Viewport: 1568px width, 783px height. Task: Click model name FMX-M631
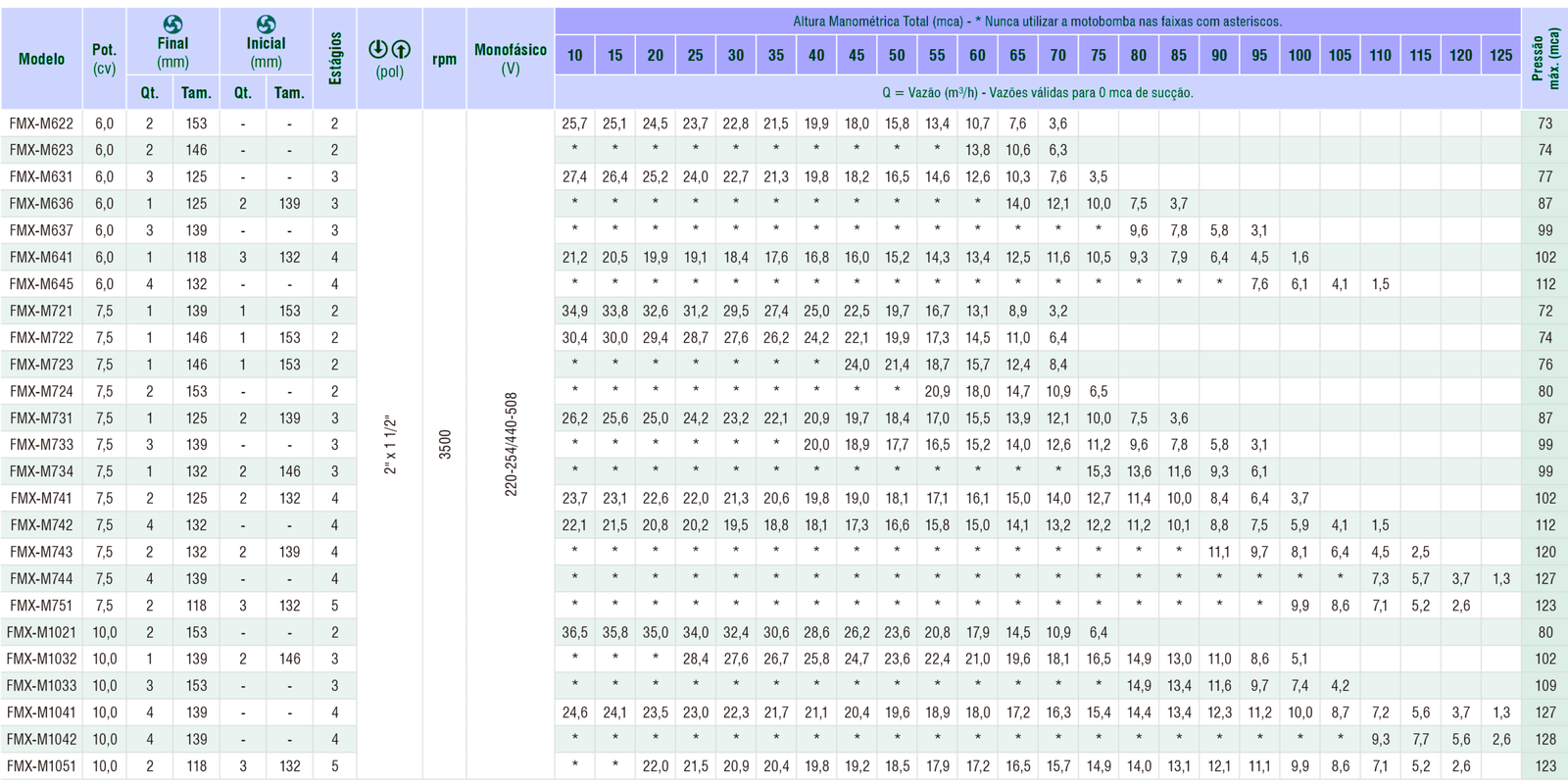tap(41, 176)
